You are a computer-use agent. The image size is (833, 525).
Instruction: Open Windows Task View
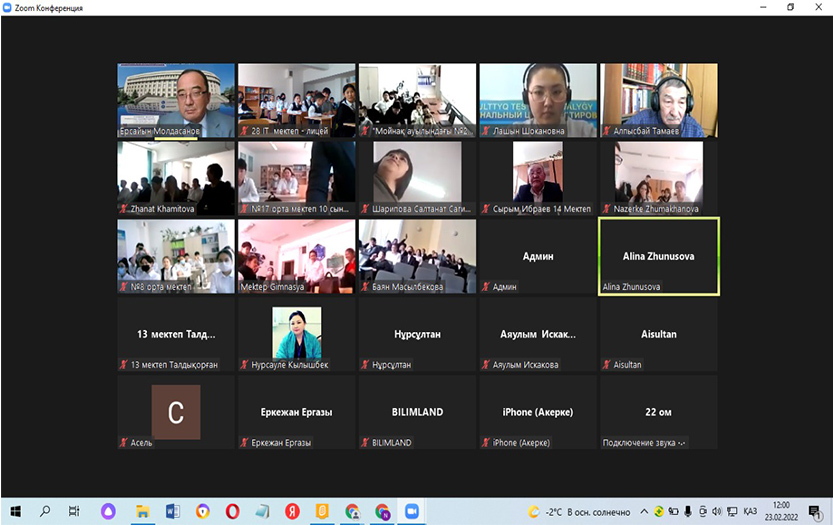(x=74, y=511)
